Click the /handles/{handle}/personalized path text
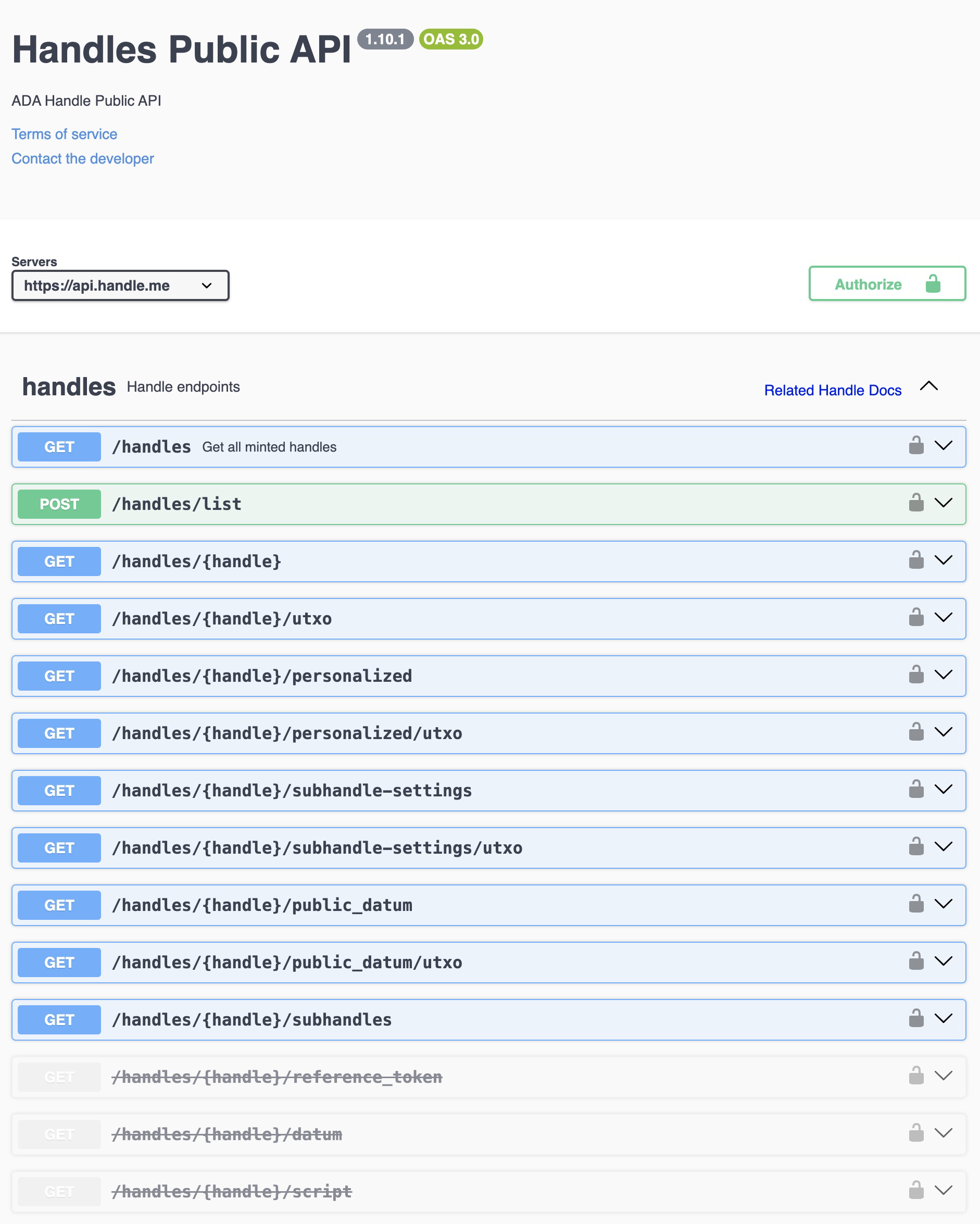 point(262,676)
